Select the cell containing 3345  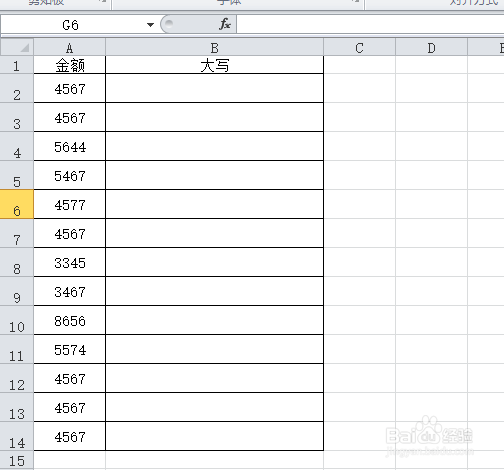(70, 262)
